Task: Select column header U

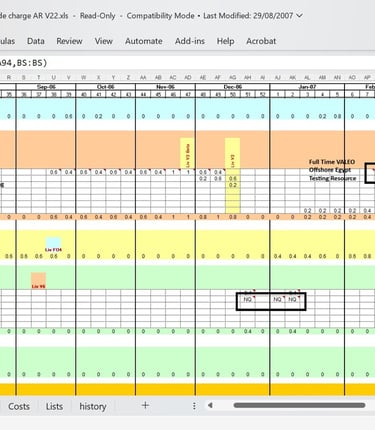Action: pyautogui.click(x=54, y=77)
